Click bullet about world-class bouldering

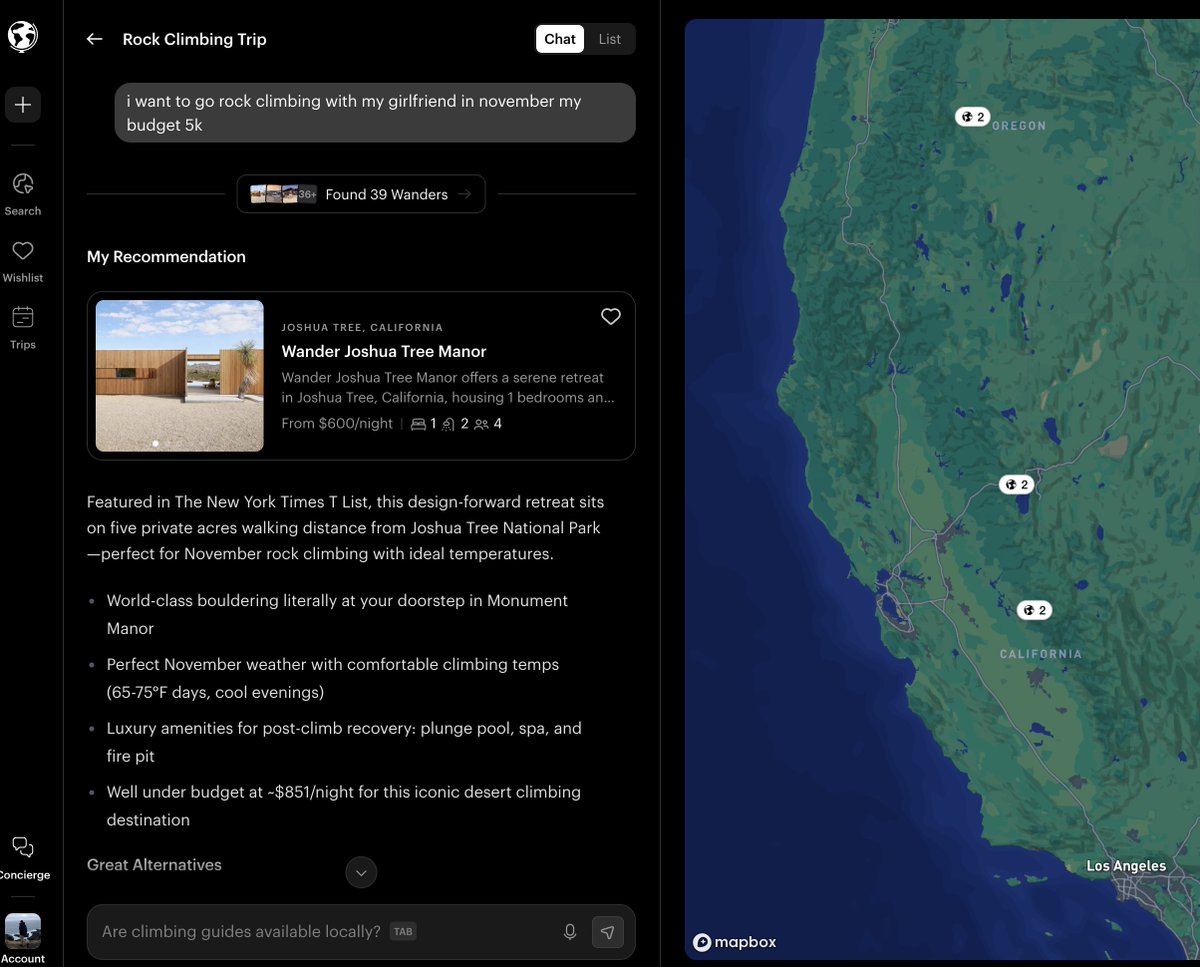pyautogui.click(x=337, y=614)
